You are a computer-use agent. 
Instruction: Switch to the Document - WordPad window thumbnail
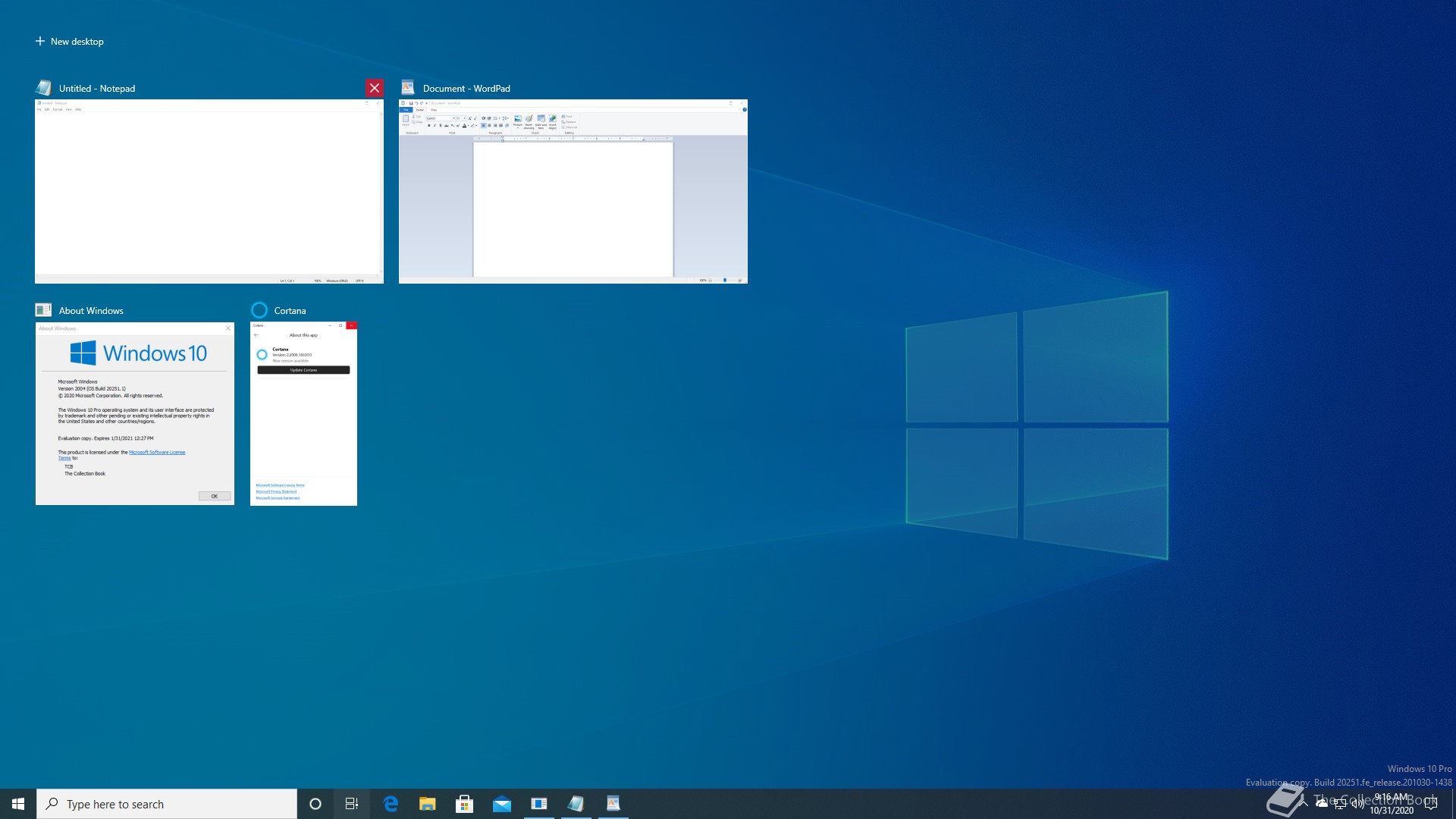573,191
